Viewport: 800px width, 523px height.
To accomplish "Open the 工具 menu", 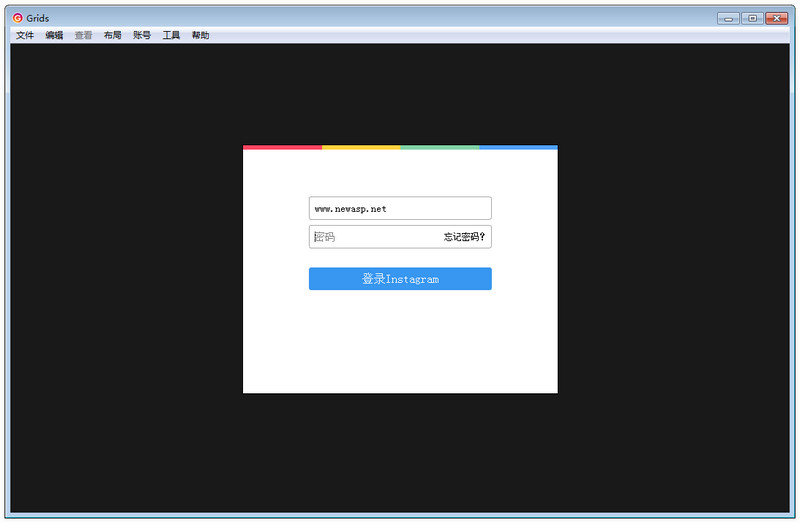I will tap(171, 35).
